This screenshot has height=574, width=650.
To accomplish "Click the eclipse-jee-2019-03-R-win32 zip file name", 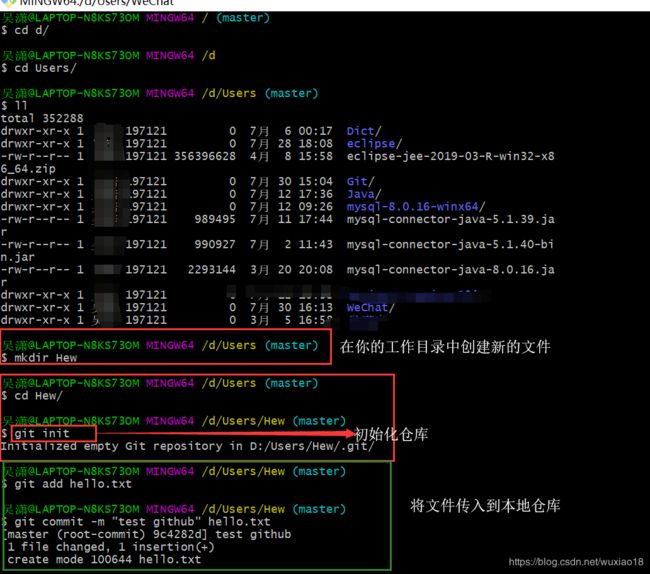I will 450,156.
